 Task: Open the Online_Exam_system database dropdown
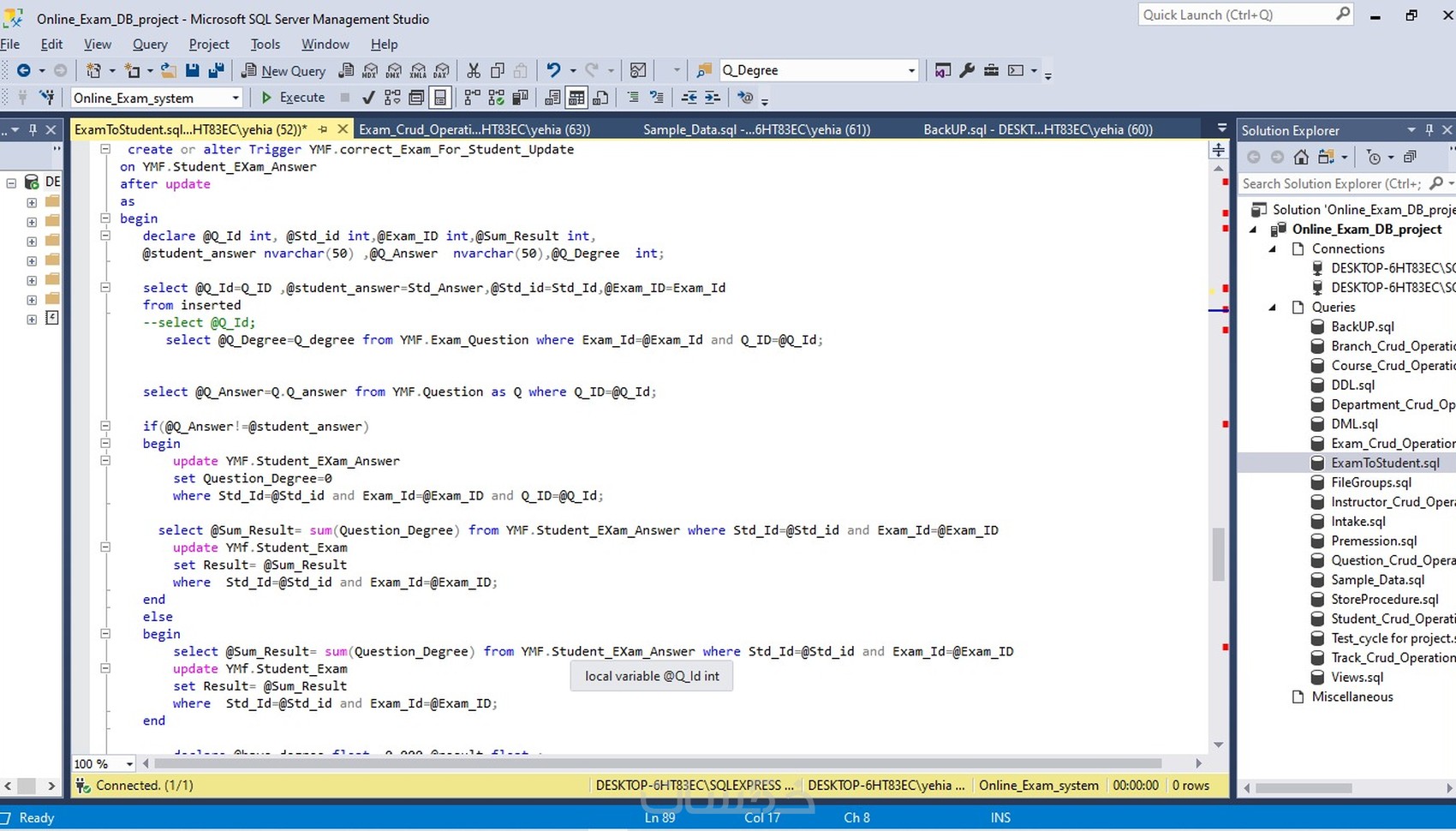pyautogui.click(x=236, y=98)
